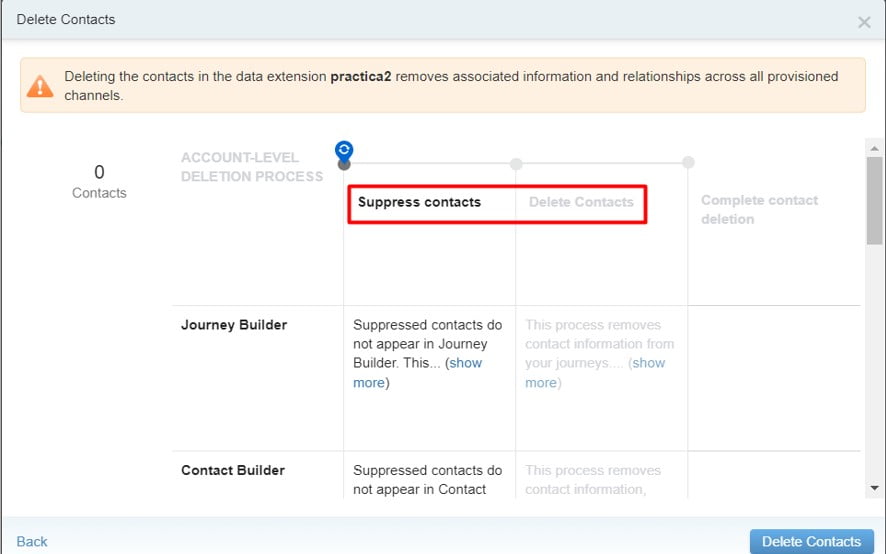
Task: Click the scrollbar up arrow
Action: (875, 148)
